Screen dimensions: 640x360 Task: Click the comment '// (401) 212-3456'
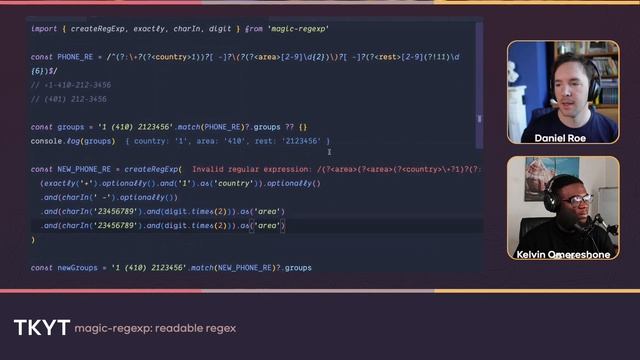(x=69, y=99)
